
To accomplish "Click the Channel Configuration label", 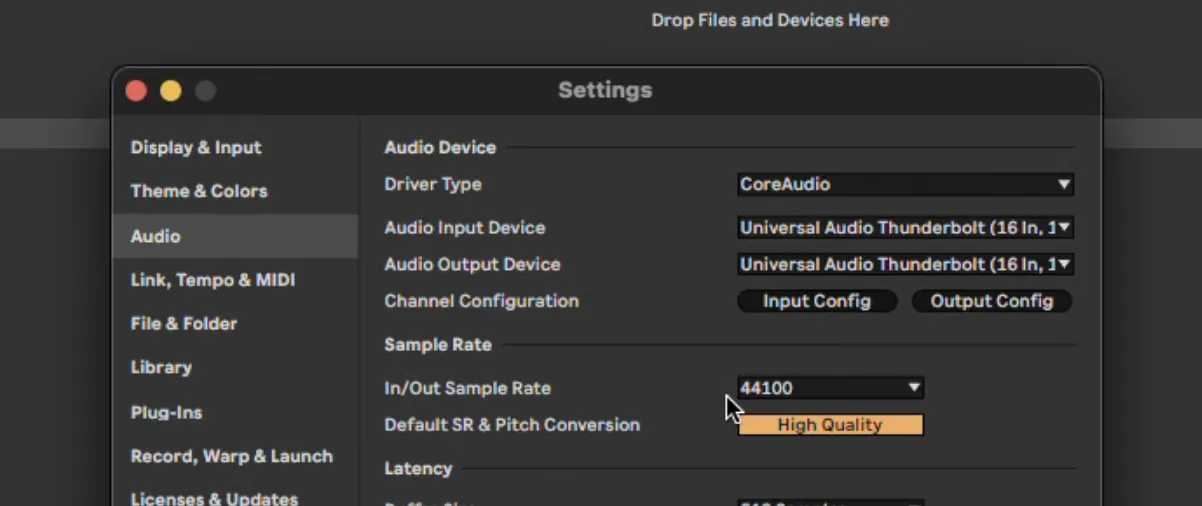I will point(482,301).
